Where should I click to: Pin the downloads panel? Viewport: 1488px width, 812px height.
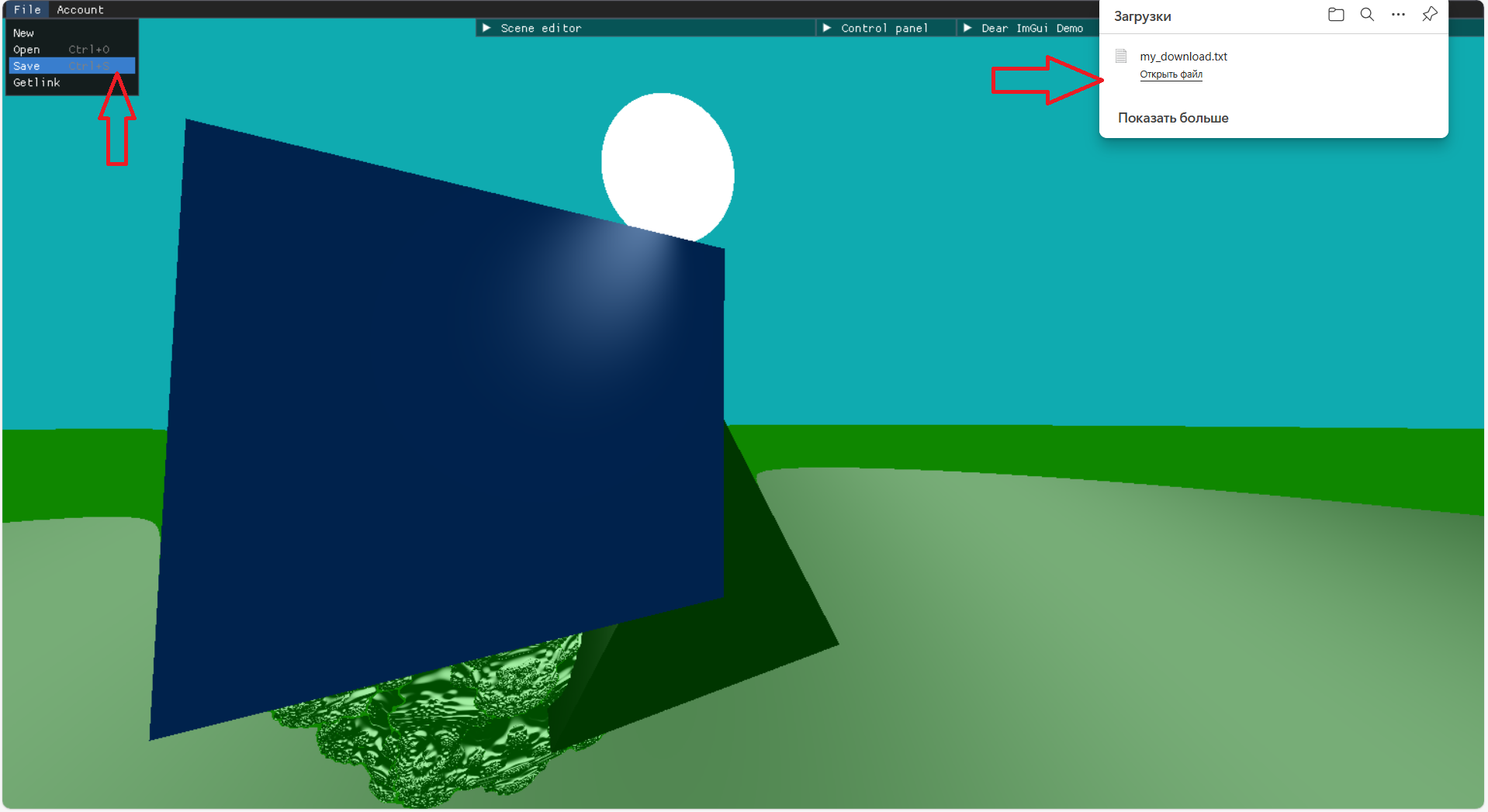click(x=1429, y=15)
